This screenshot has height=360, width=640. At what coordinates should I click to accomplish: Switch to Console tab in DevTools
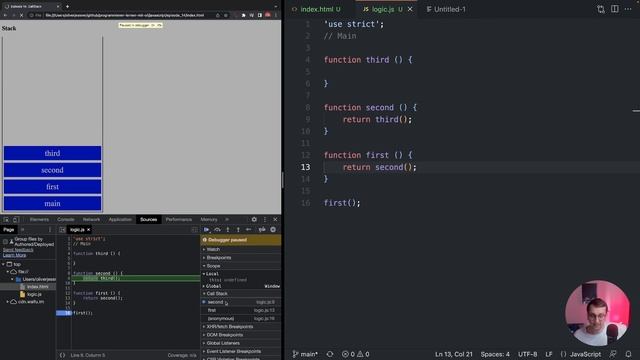66,220
